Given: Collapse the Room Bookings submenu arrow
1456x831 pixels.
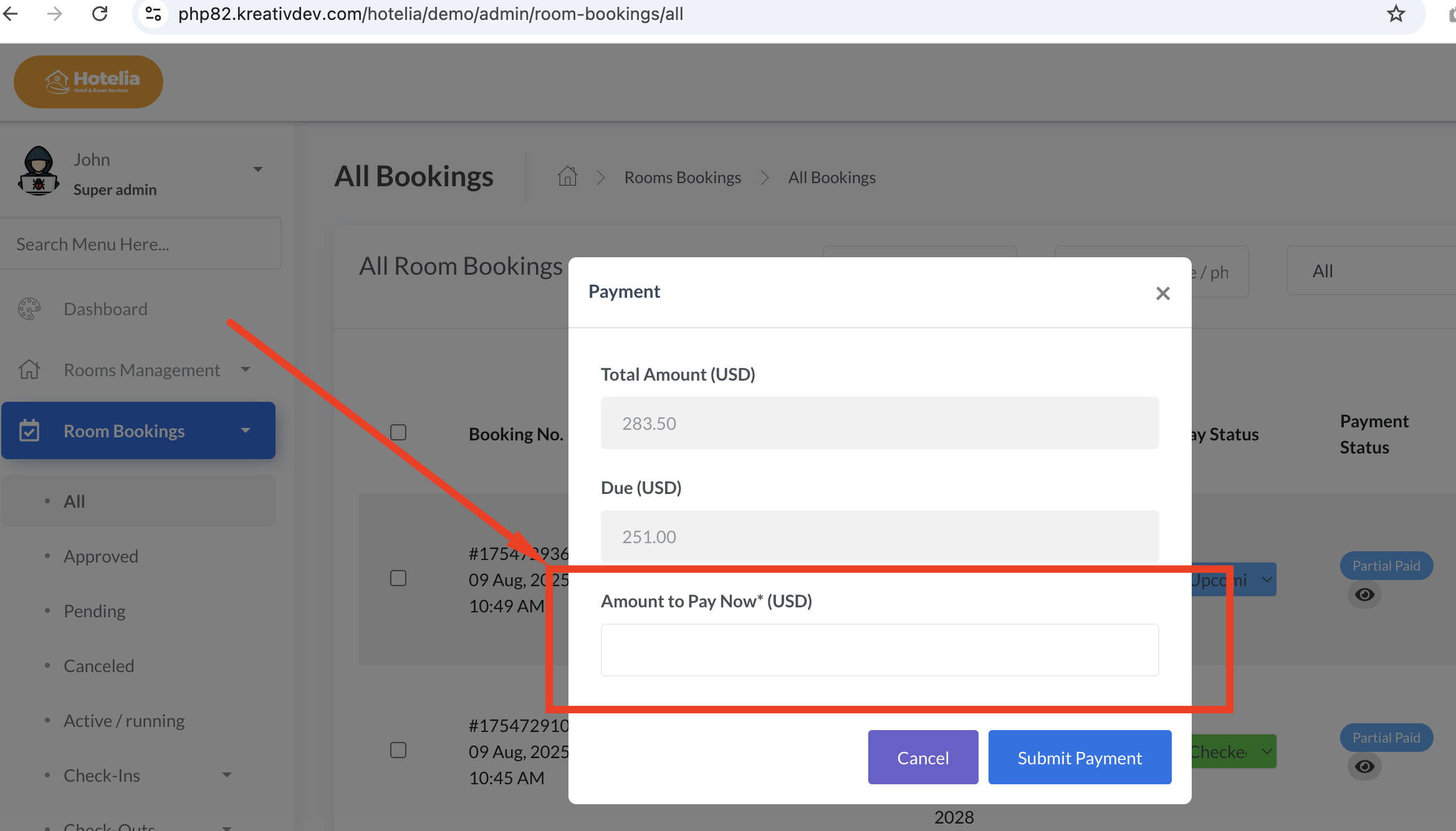Looking at the screenshot, I should click(x=246, y=430).
